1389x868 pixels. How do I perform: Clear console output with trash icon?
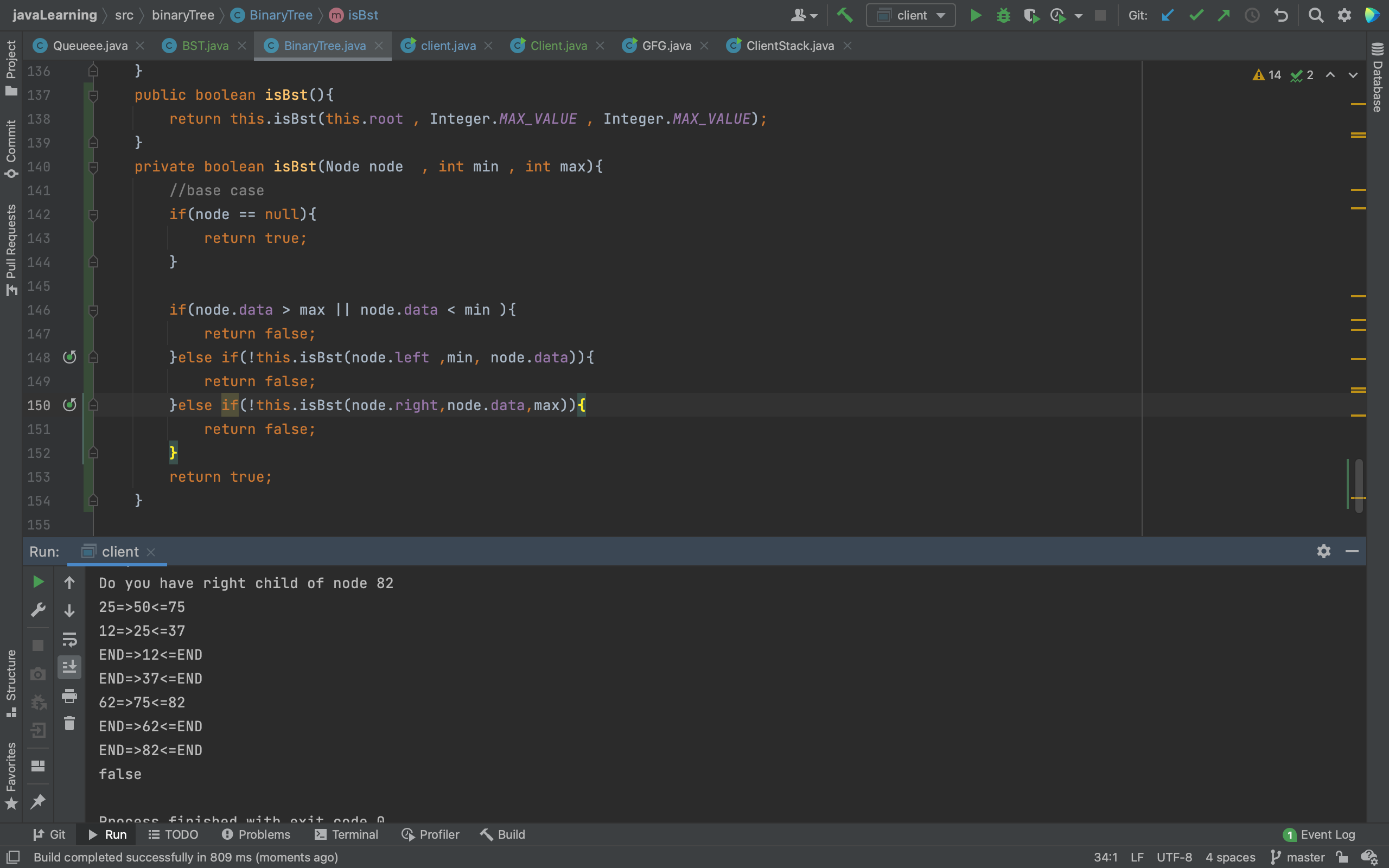click(69, 723)
